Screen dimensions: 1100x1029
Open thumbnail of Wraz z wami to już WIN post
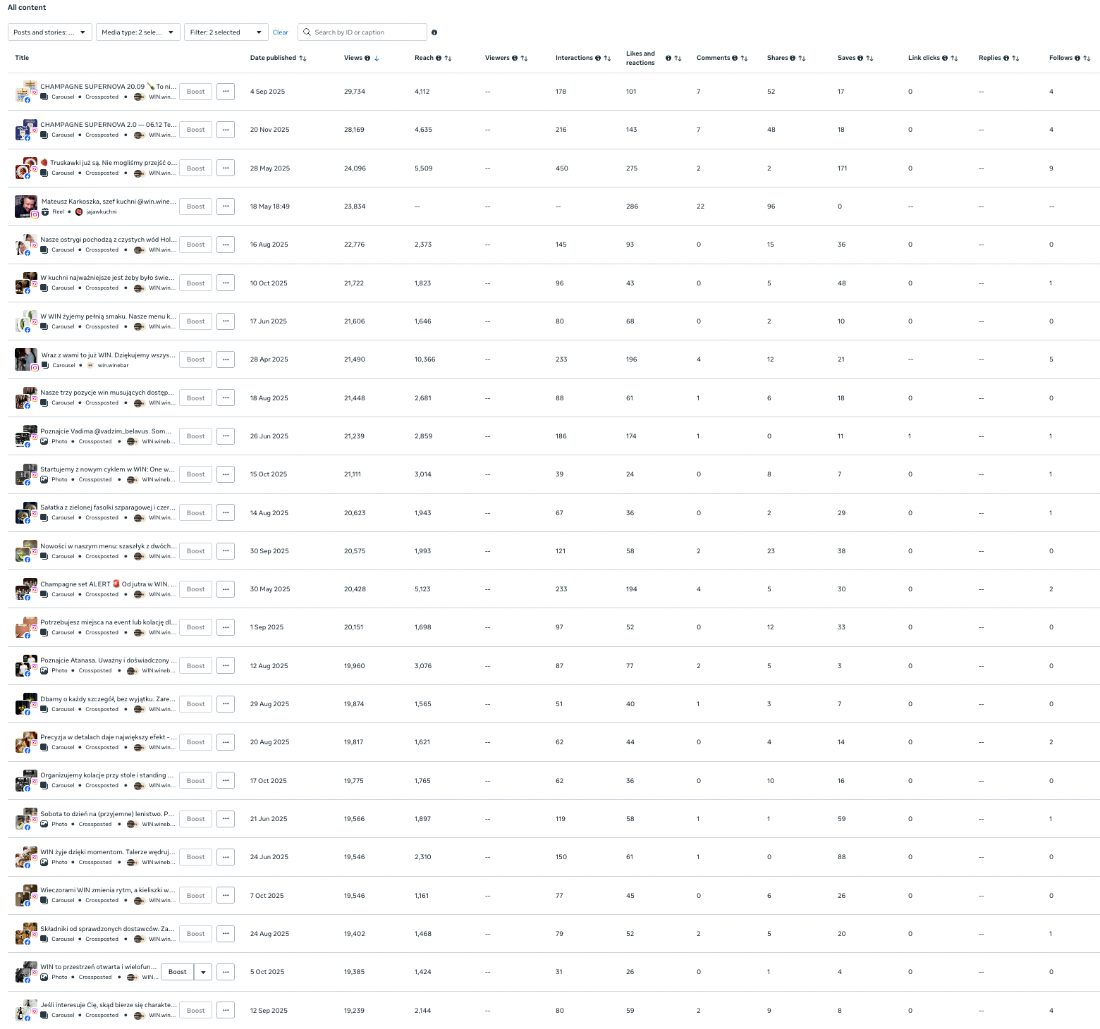[x=26, y=360]
